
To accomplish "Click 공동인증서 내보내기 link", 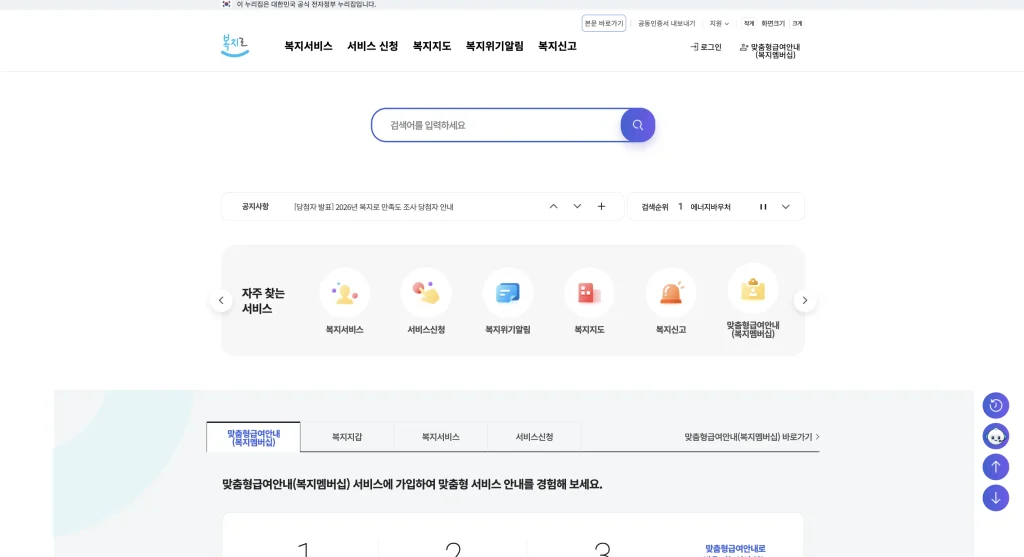I will tap(666, 24).
